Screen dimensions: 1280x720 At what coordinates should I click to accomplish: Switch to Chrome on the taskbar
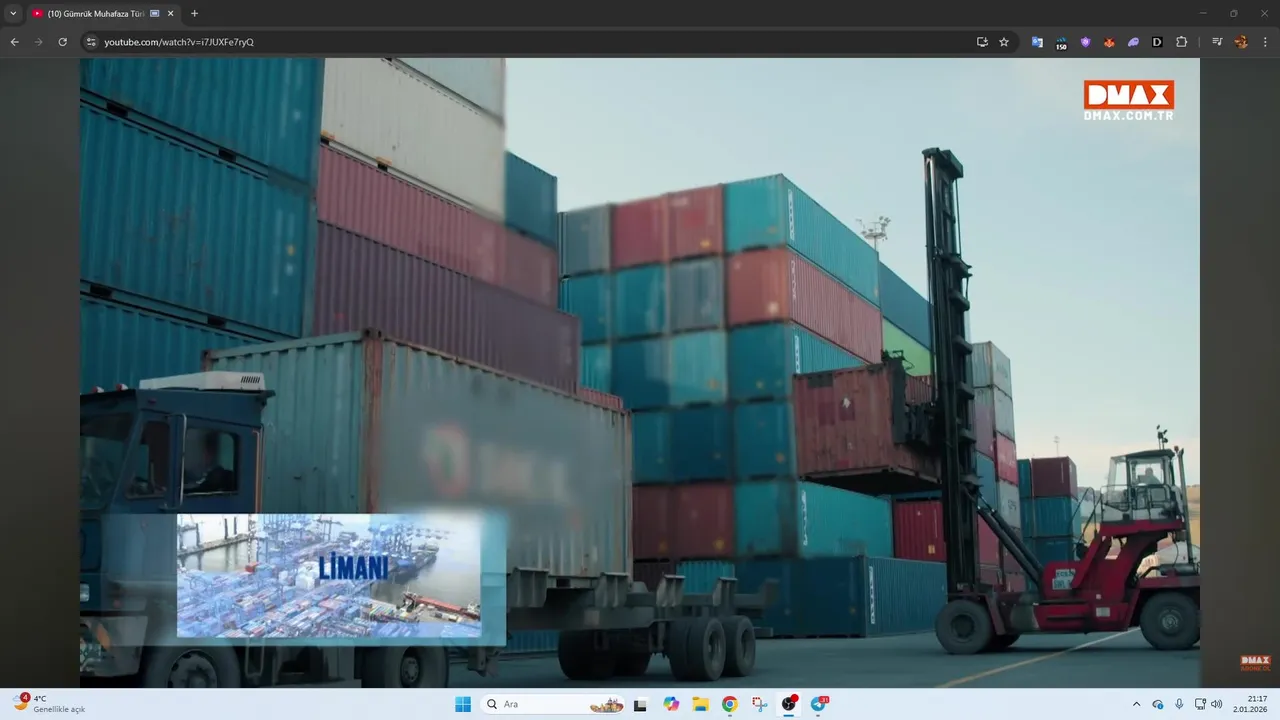(730, 704)
